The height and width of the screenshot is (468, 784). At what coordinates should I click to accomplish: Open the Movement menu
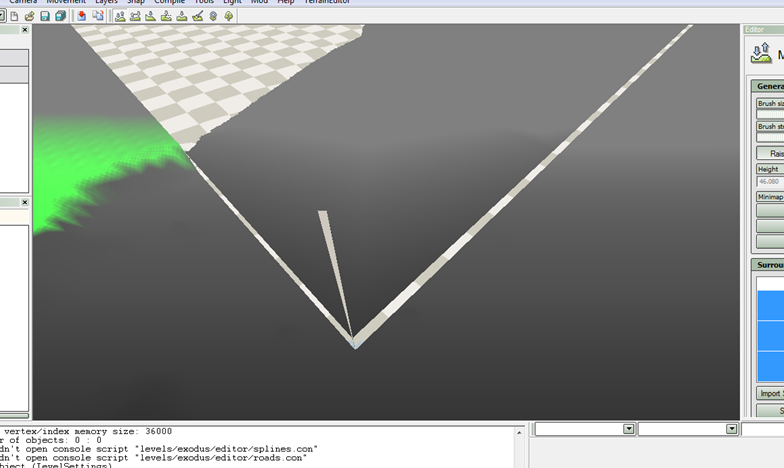coord(66,2)
